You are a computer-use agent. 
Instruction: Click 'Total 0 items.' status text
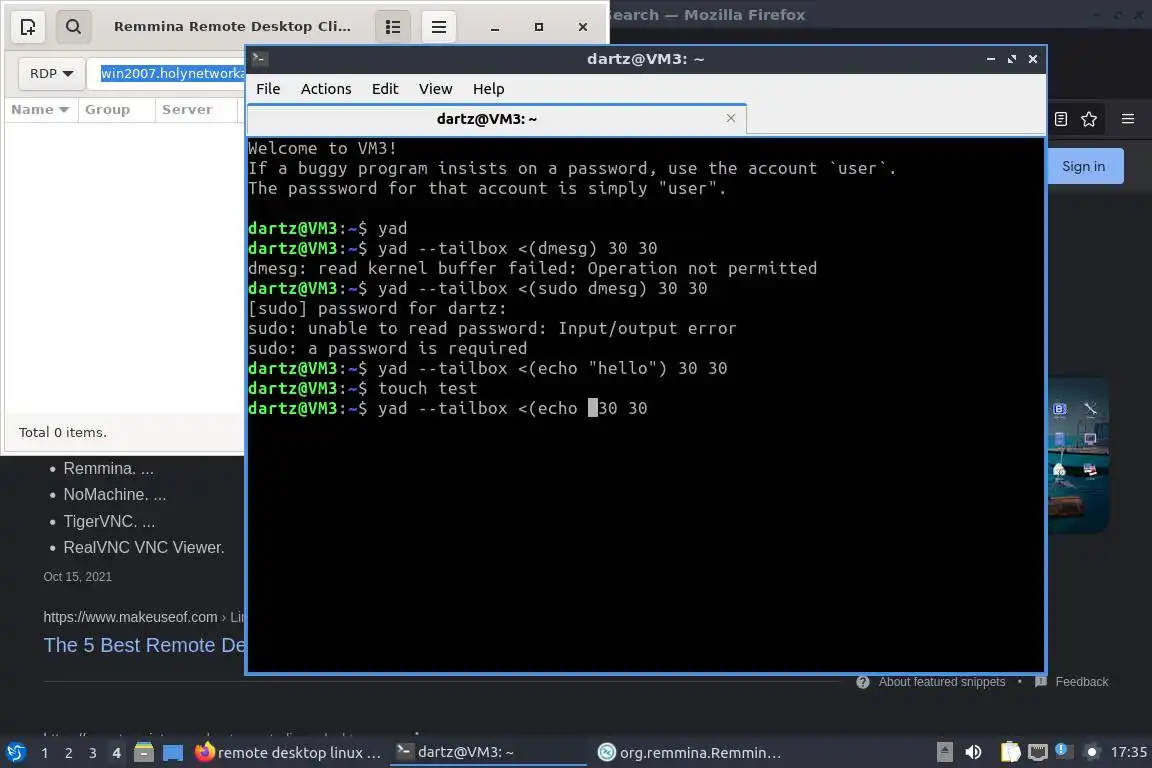62,433
